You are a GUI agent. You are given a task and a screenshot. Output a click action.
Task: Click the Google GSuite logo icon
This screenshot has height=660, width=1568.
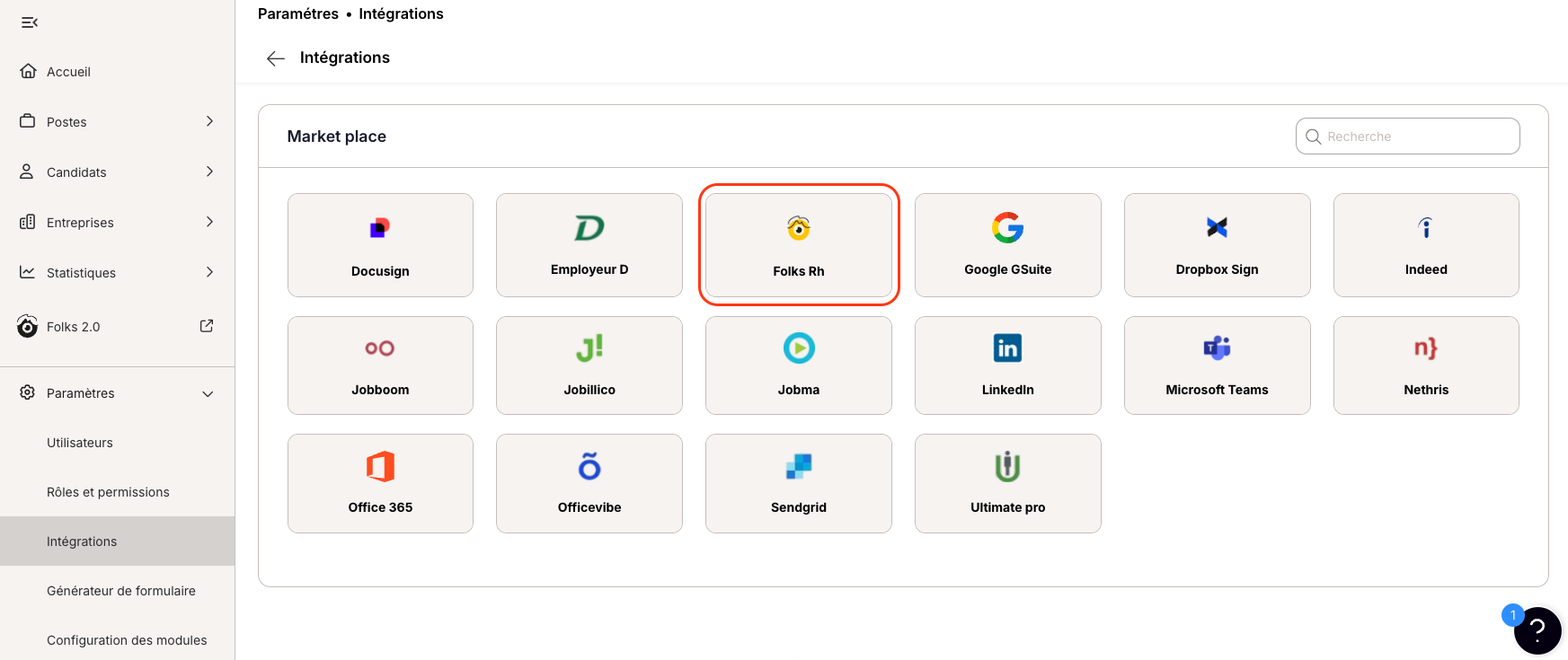point(1008,228)
